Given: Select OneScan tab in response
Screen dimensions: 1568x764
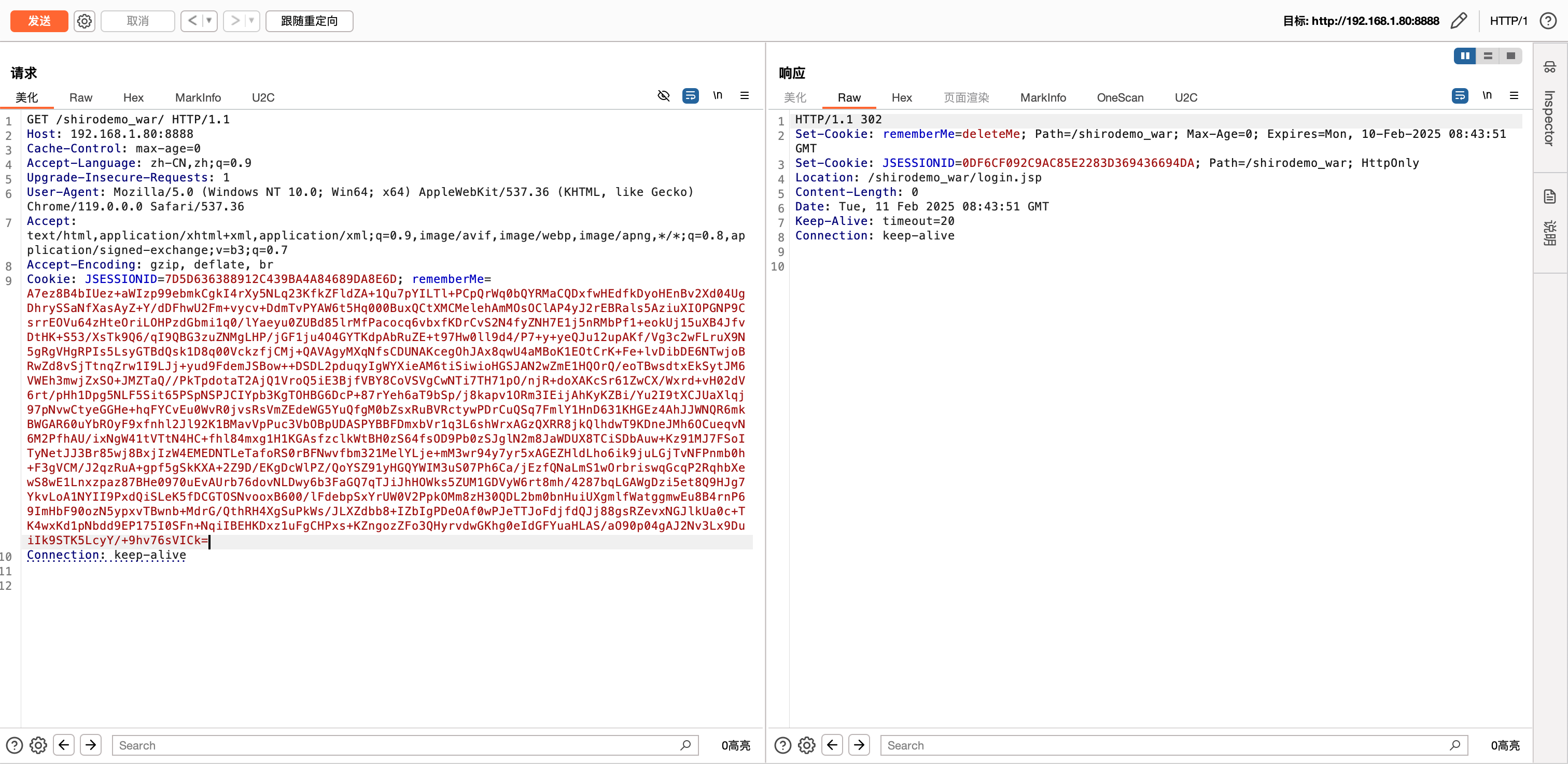Looking at the screenshot, I should point(1119,97).
